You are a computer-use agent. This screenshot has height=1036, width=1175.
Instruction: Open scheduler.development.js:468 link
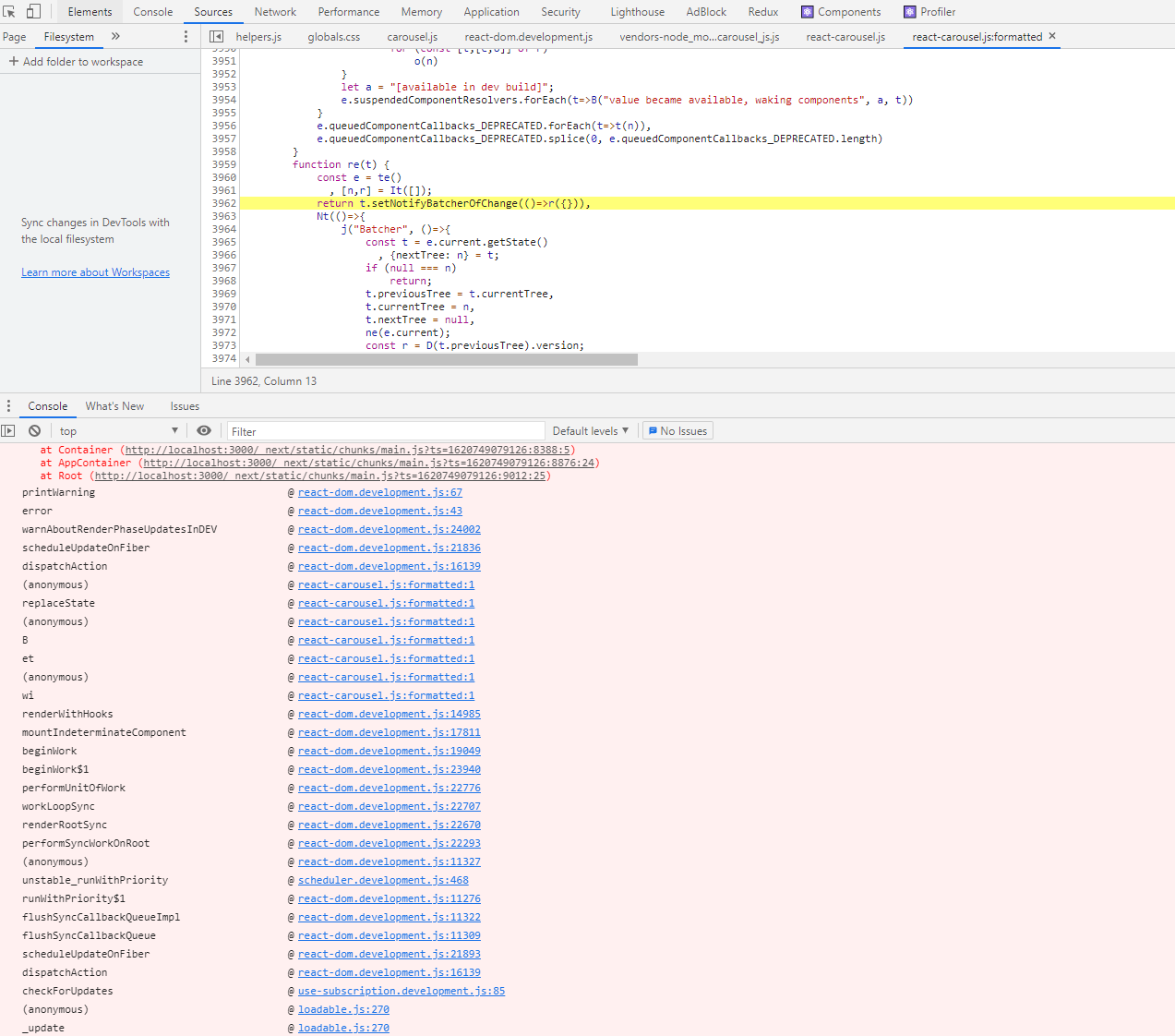tap(383, 880)
